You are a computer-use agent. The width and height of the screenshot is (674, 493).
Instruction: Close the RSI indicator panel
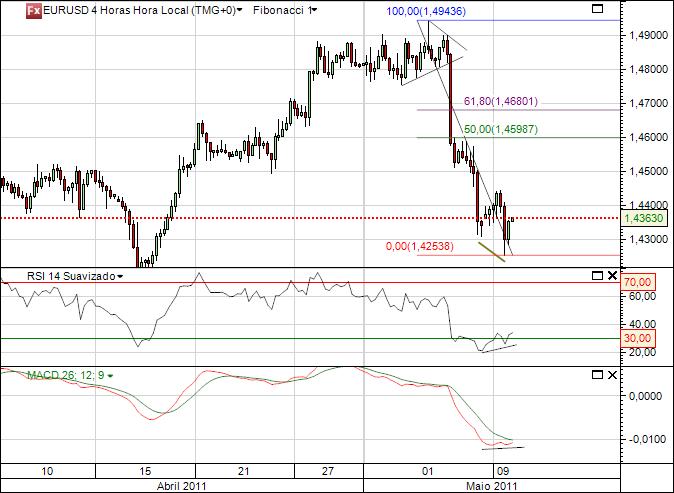(x=613, y=276)
